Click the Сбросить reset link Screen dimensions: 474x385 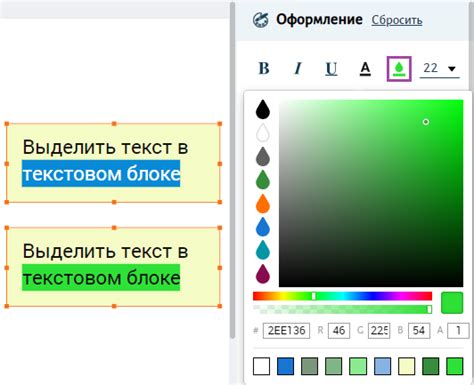pyautogui.click(x=397, y=20)
